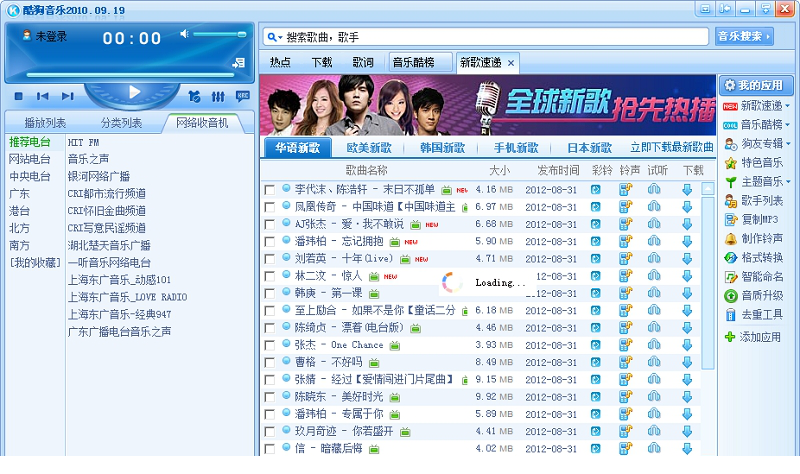The image size is (800, 474).
Task: Click the 立即下载最新歌曲 link
Action: 672,148
